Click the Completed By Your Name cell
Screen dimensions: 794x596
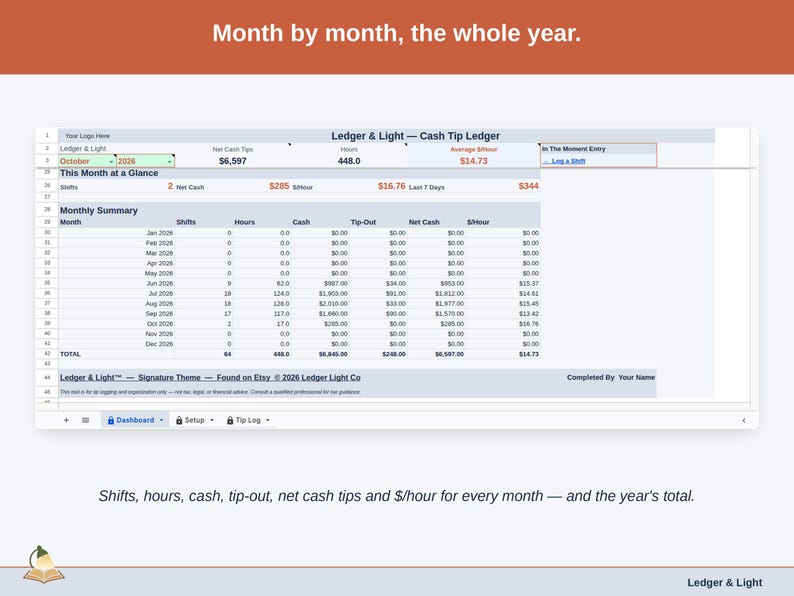pyautogui.click(x=611, y=378)
